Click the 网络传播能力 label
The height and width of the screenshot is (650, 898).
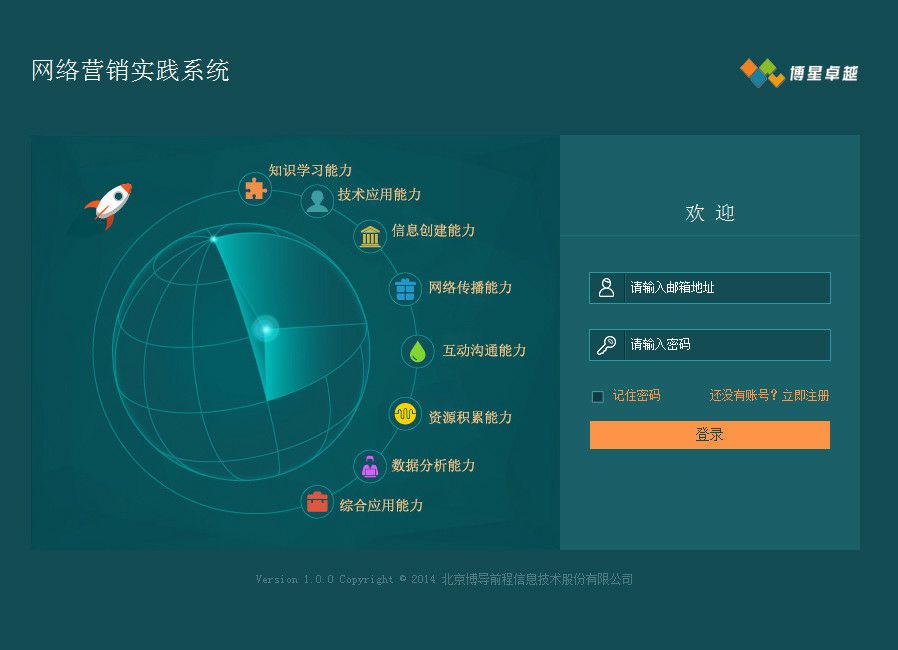point(470,287)
